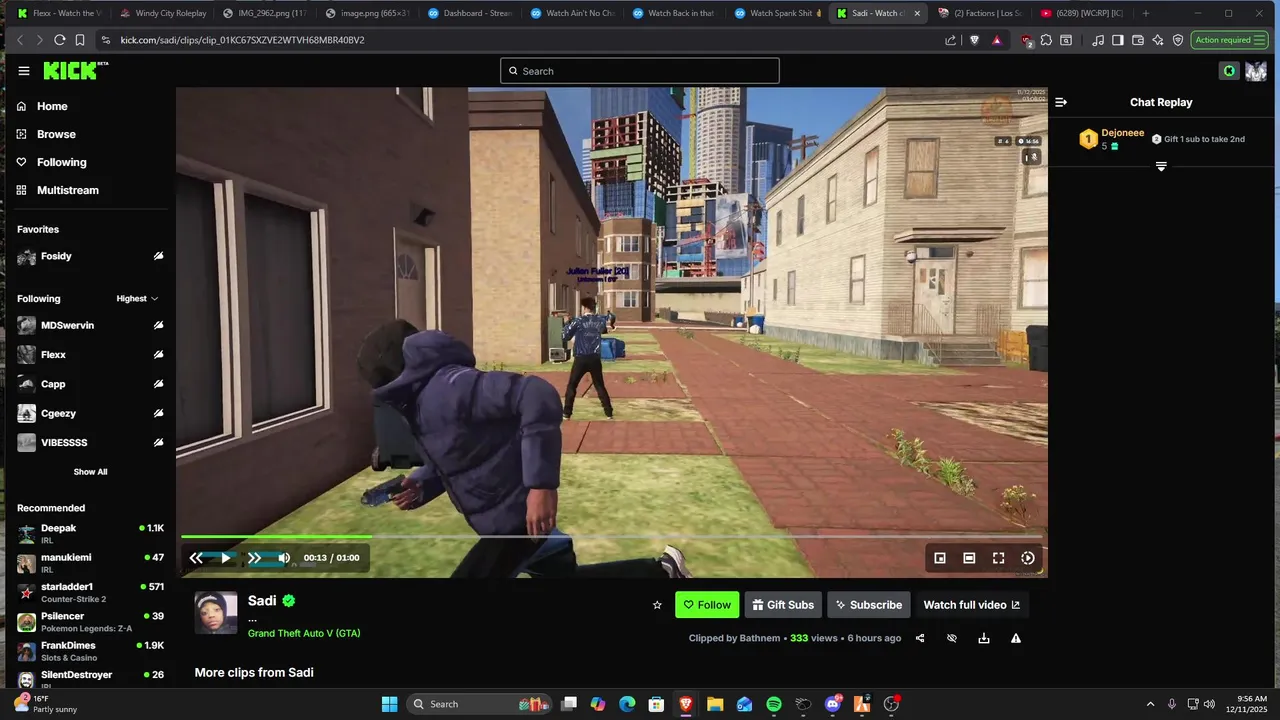Open Action required browser menu
This screenshot has height=720, width=1280.
(1229, 40)
